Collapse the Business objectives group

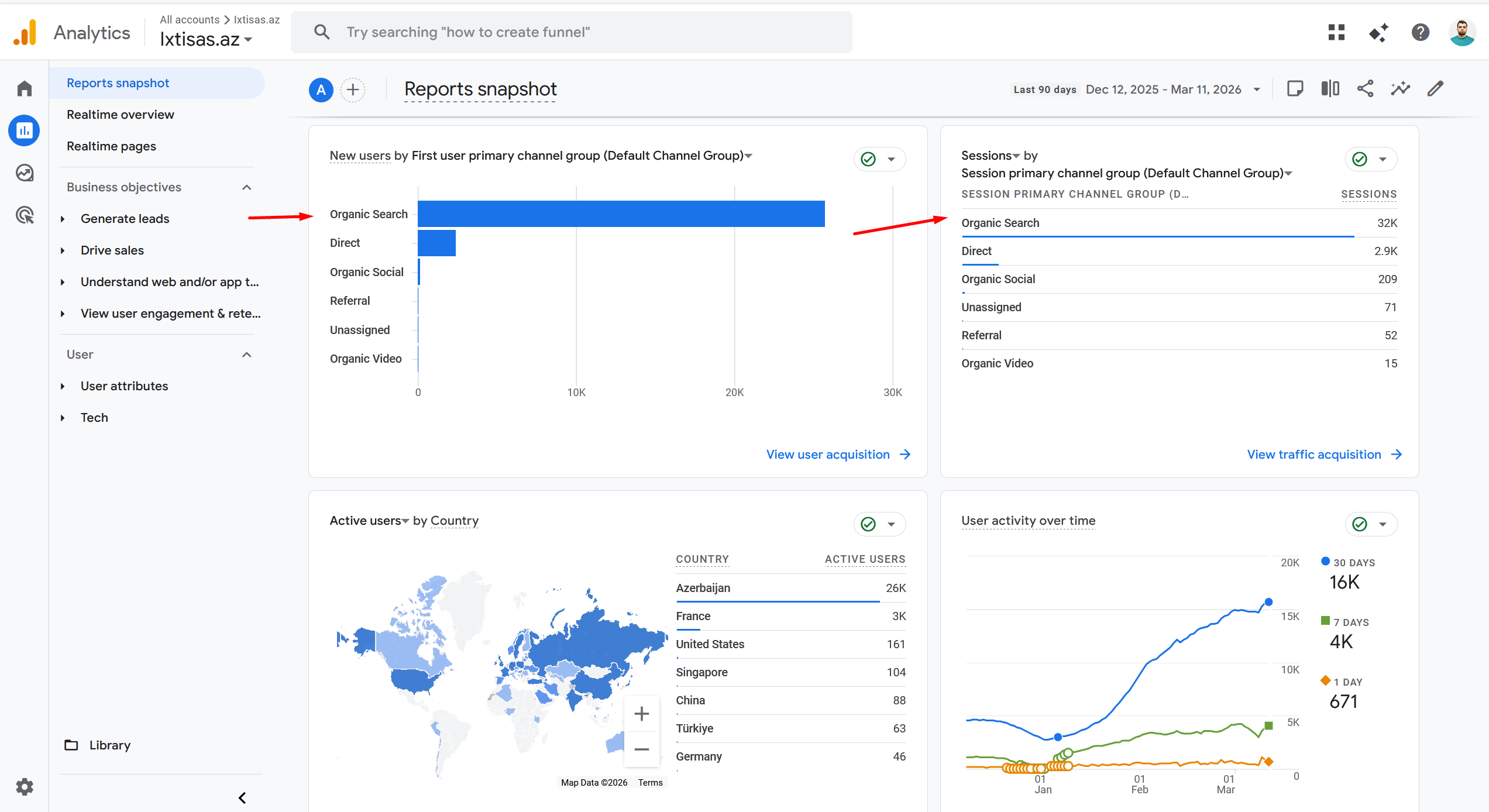pyautogui.click(x=246, y=187)
